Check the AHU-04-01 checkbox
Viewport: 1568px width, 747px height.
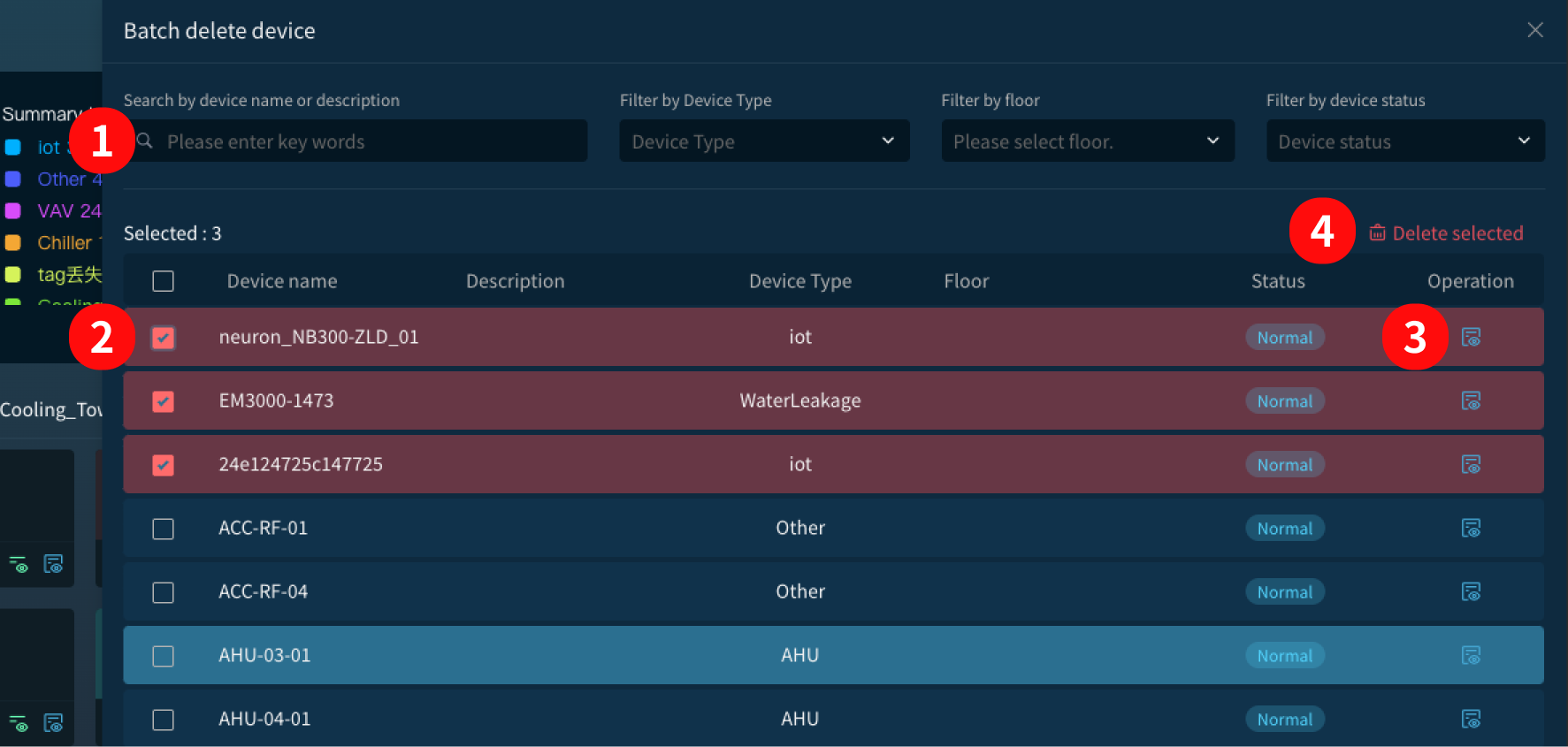[163, 720]
